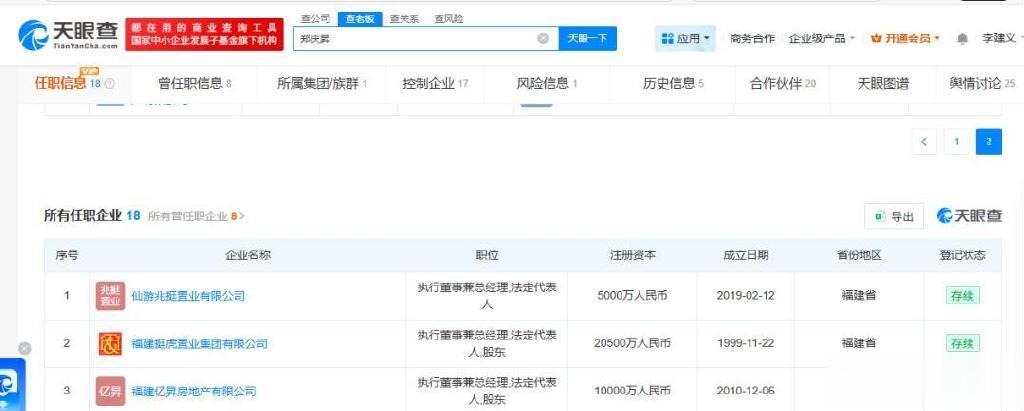This screenshot has width=1024, height=411.
Task: Click the 10000万人民币 registered capital cell
Action: tap(632, 391)
